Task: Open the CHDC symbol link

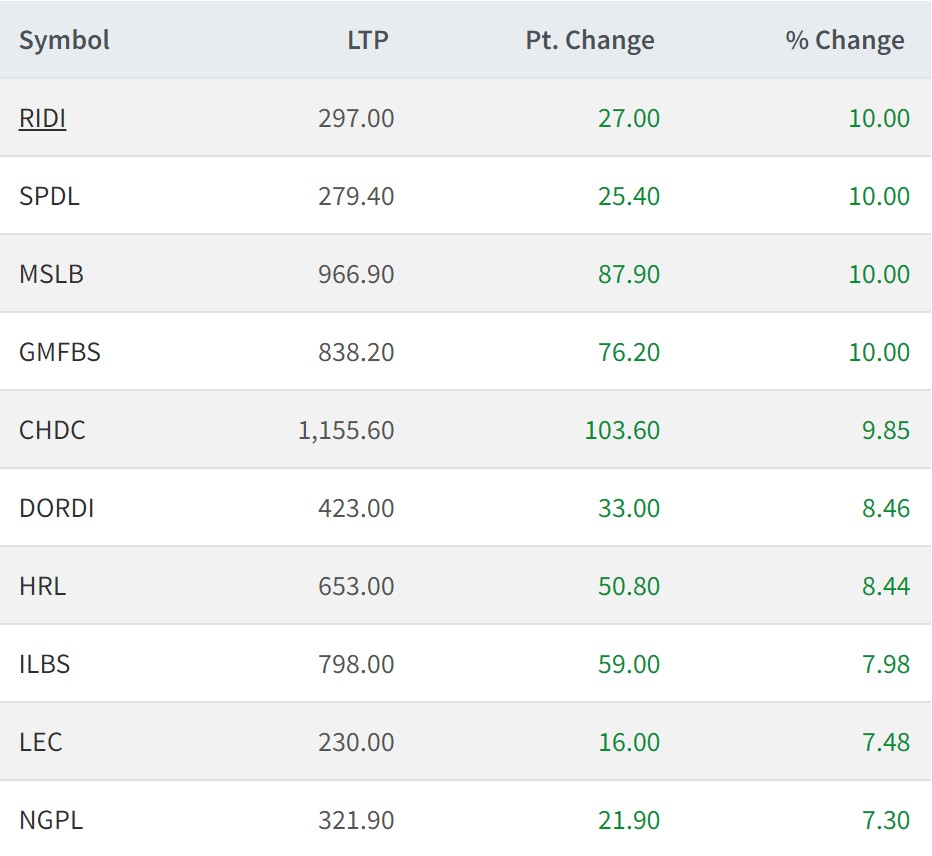Action: pos(52,430)
